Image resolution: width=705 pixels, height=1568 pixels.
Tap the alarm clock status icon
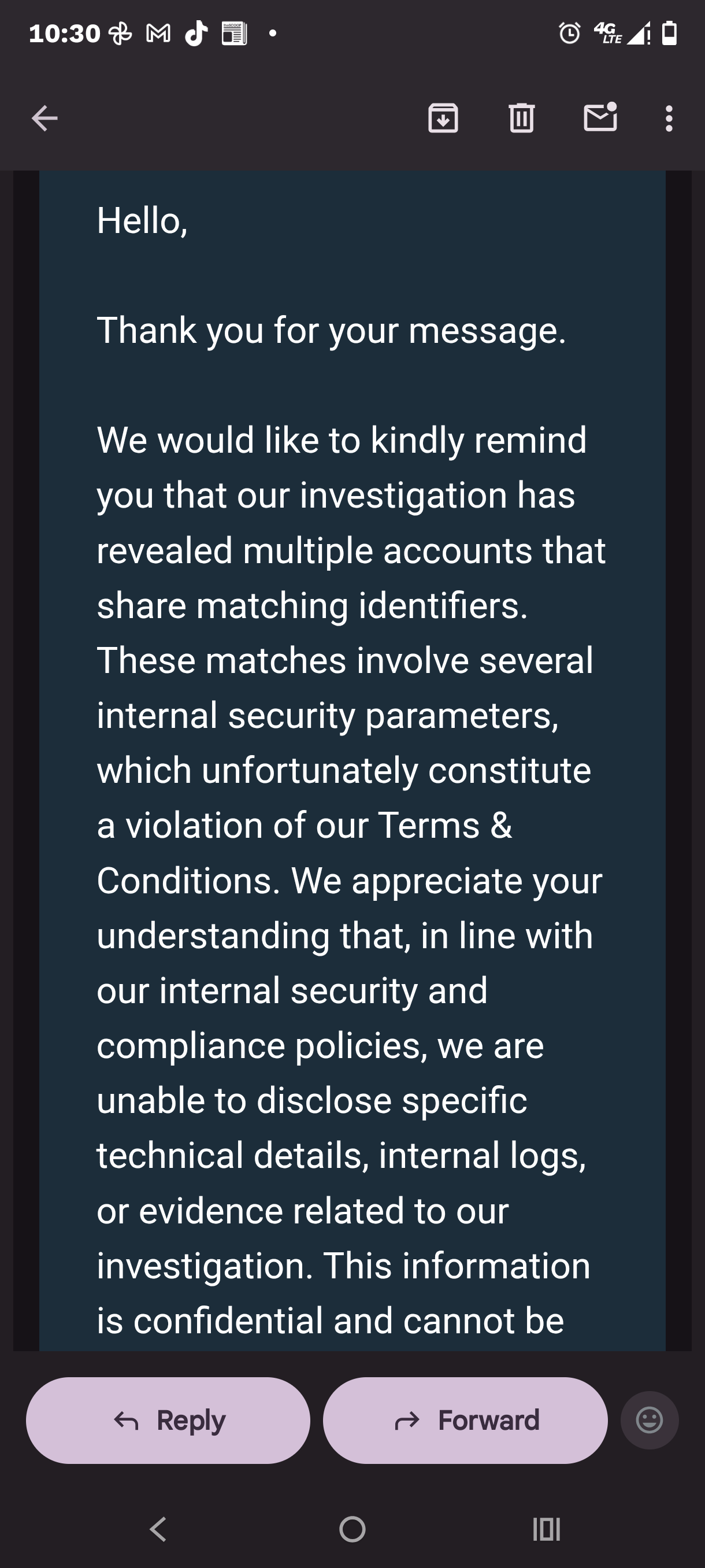click(569, 34)
